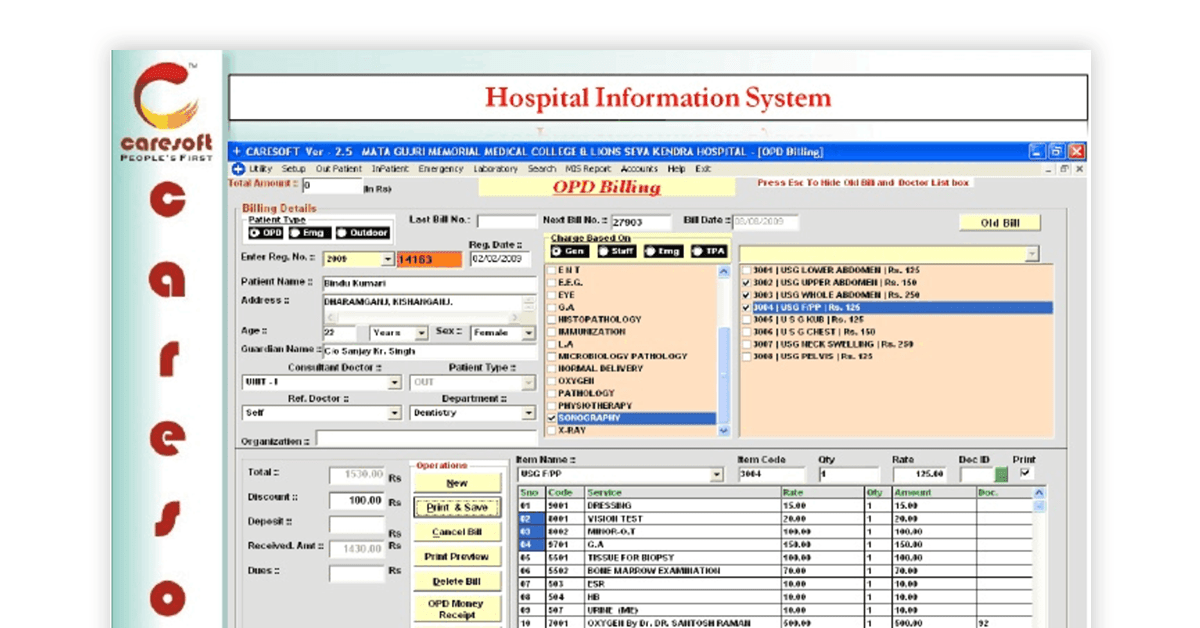
Task: Click the Old Bill button
Action: (1001, 223)
